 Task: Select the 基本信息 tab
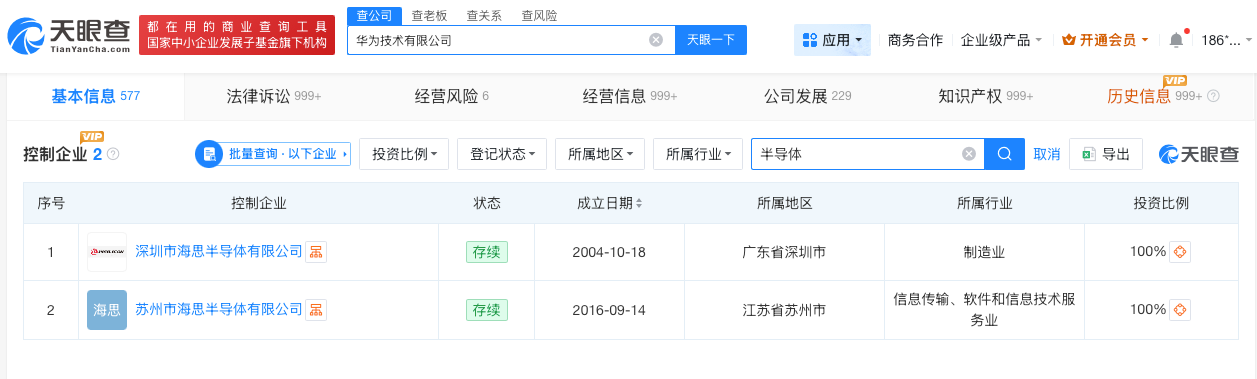tap(96, 97)
